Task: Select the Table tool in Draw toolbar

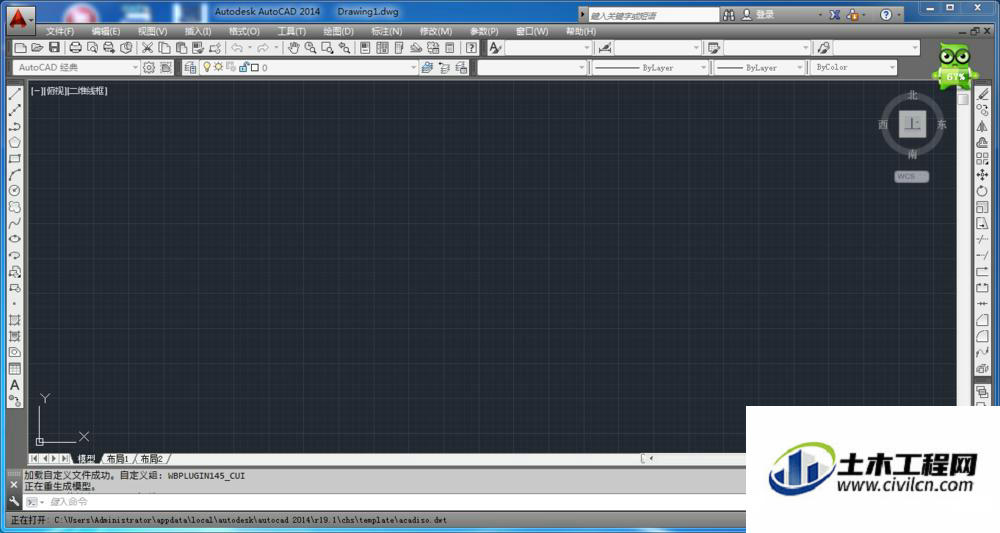Action: [x=15, y=369]
